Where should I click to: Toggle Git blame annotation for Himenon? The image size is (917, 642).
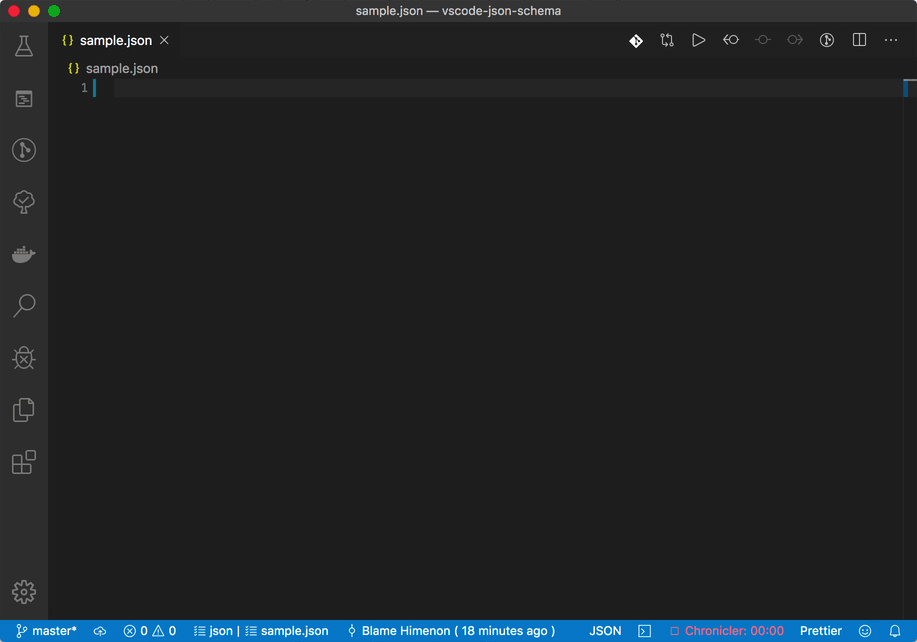tap(451, 631)
